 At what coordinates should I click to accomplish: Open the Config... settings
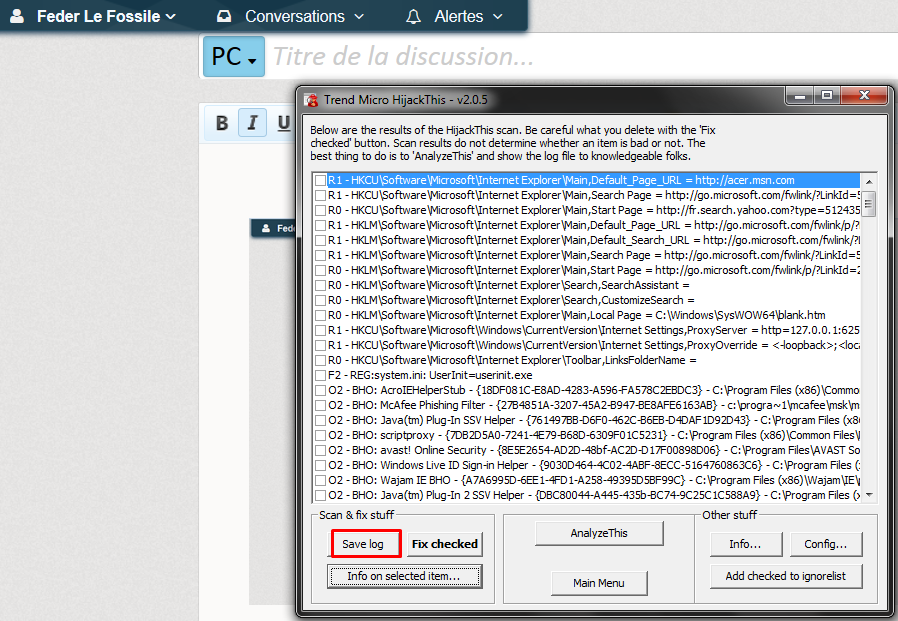(x=826, y=544)
